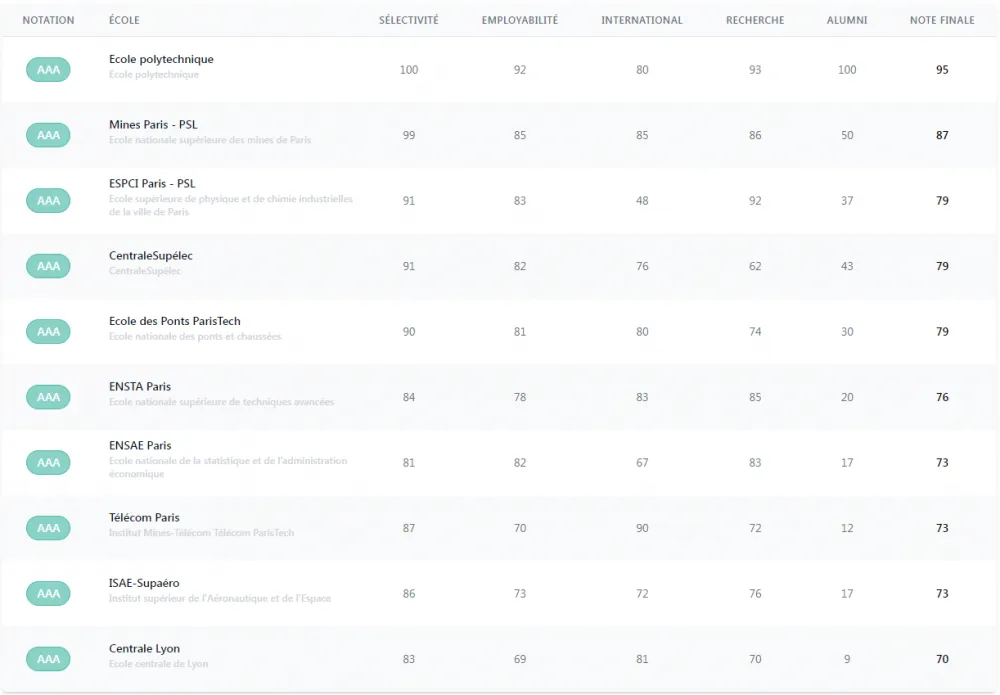1000x695 pixels.
Task: Click the ALUMNI column header
Action: pos(846,19)
